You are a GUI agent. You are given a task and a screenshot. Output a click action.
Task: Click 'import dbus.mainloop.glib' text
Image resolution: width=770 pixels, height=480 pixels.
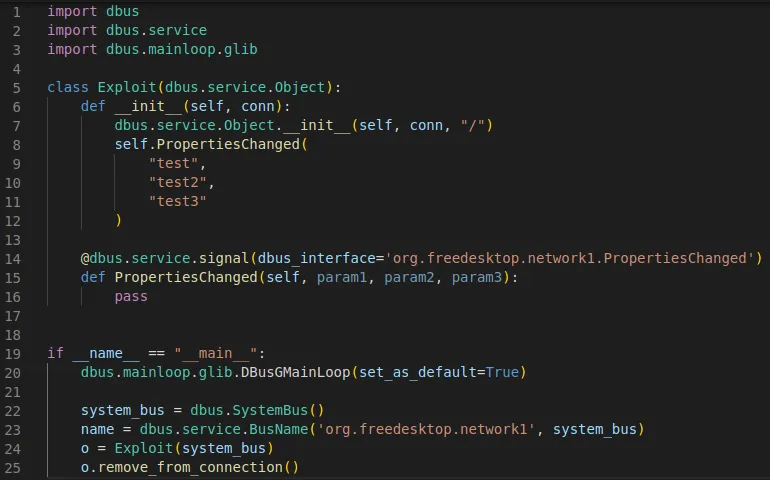[152, 50]
